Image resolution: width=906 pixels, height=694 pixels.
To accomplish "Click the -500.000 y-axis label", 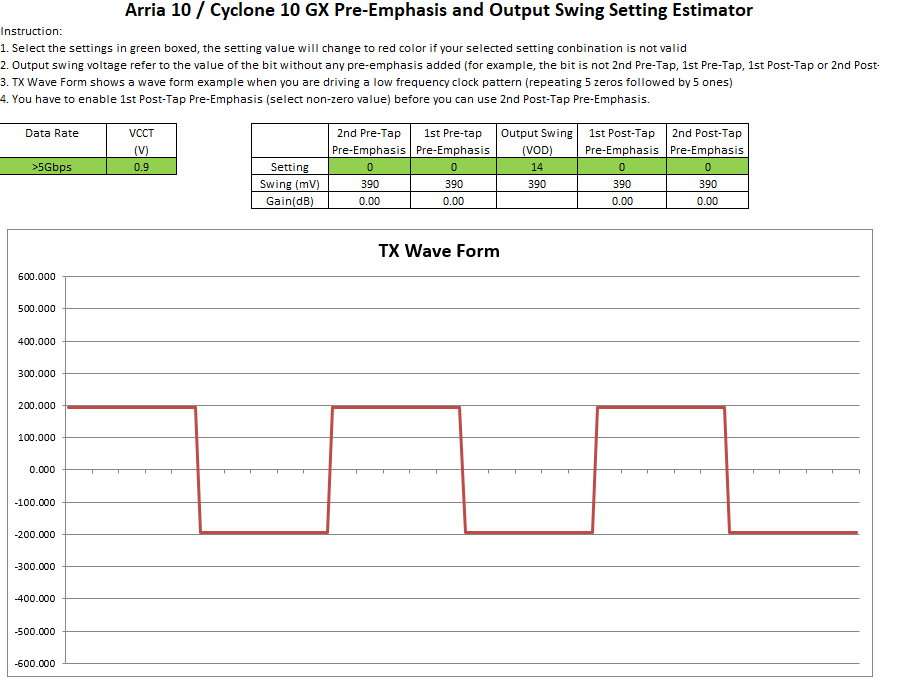I will 35,631.
